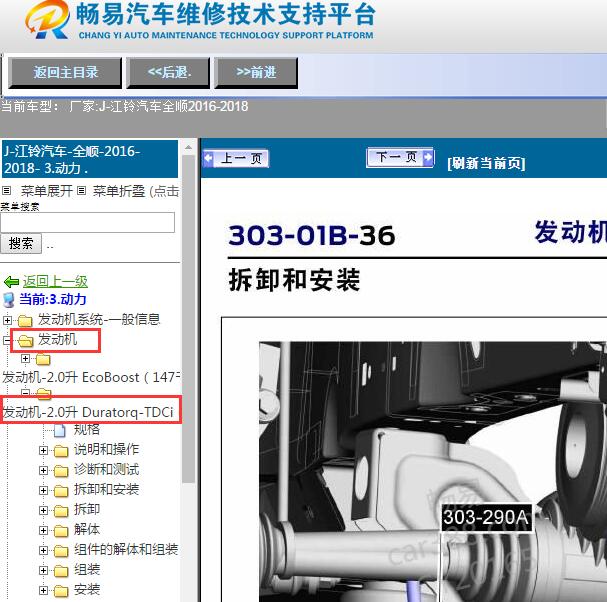Click the 规格 document icon

[x=60, y=430]
